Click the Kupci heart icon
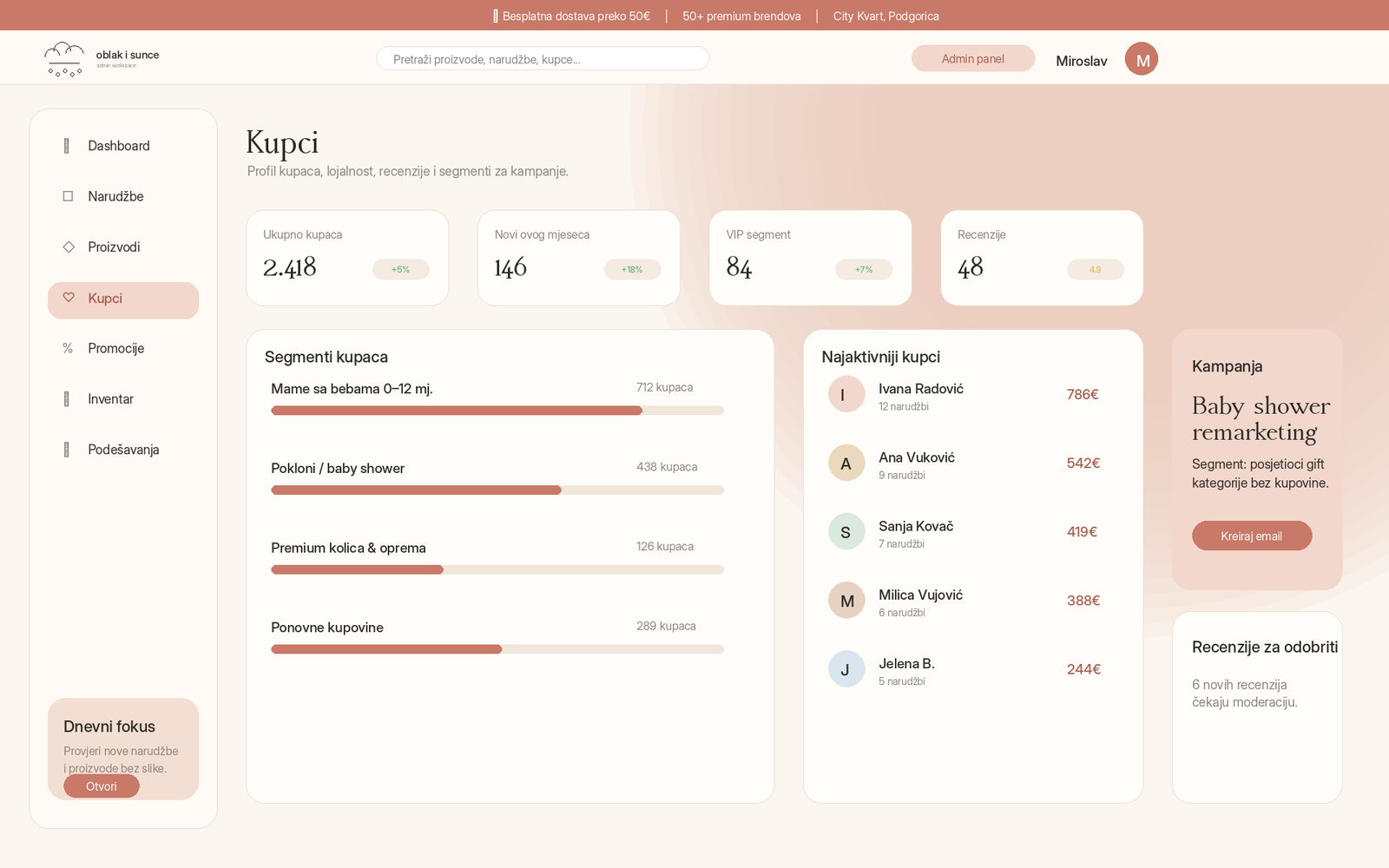Viewport: 1389px width, 868px height. pos(69,298)
